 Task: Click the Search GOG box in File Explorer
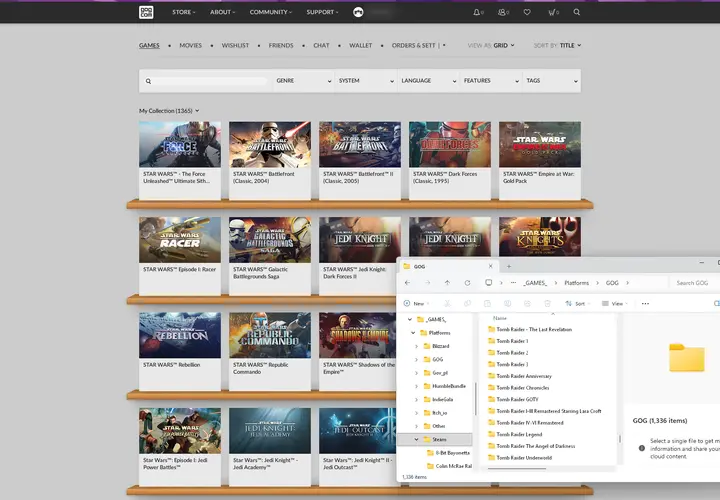point(694,283)
